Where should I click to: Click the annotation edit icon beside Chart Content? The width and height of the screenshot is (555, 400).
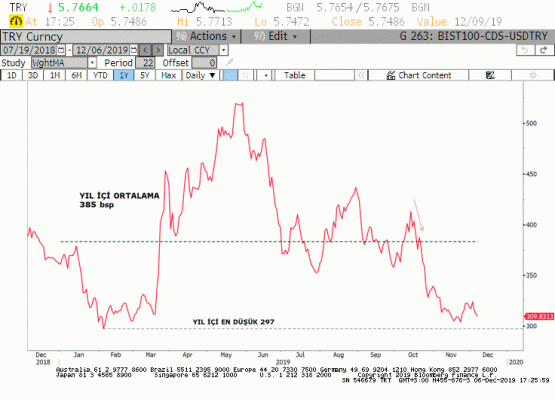coord(490,75)
